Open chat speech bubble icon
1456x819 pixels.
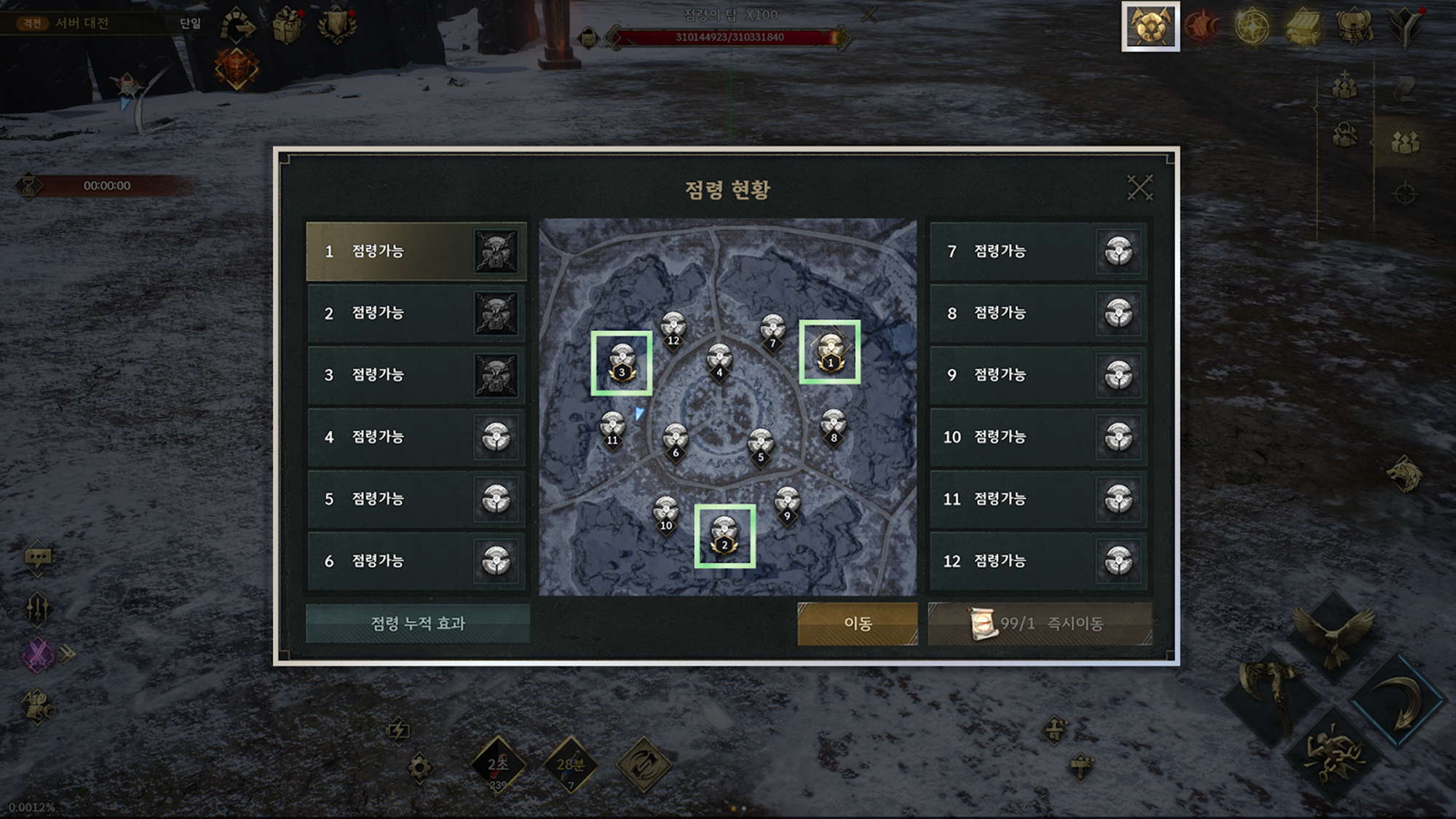pyautogui.click(x=38, y=559)
